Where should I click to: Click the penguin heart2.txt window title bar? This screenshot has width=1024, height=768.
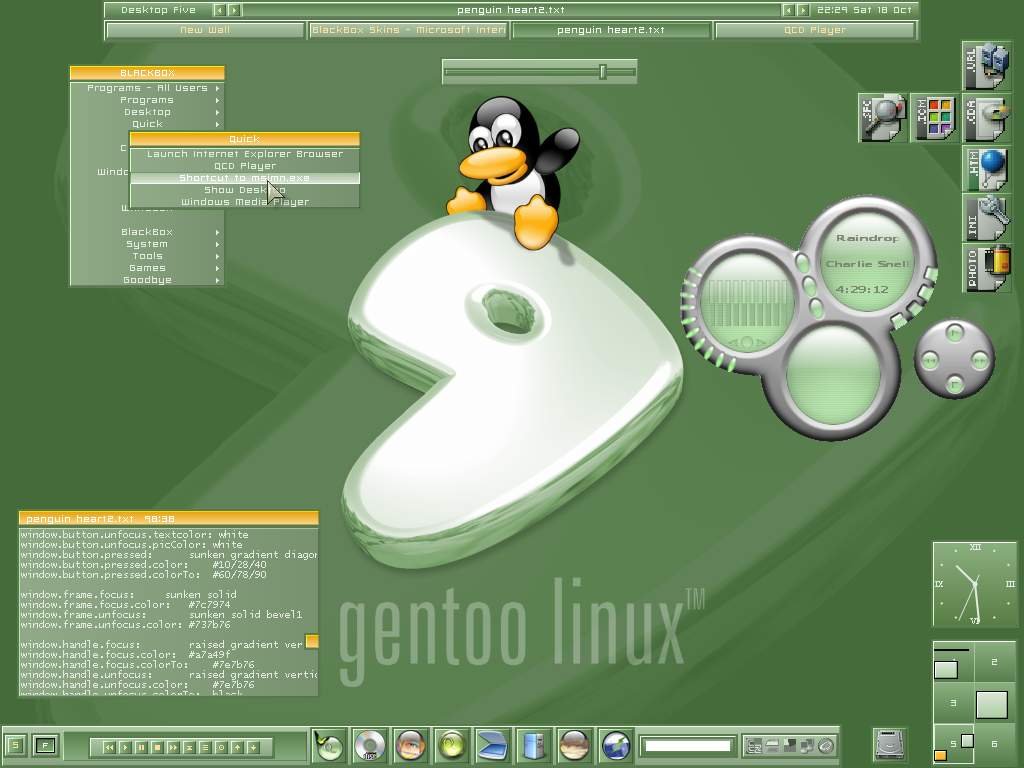pos(168,519)
